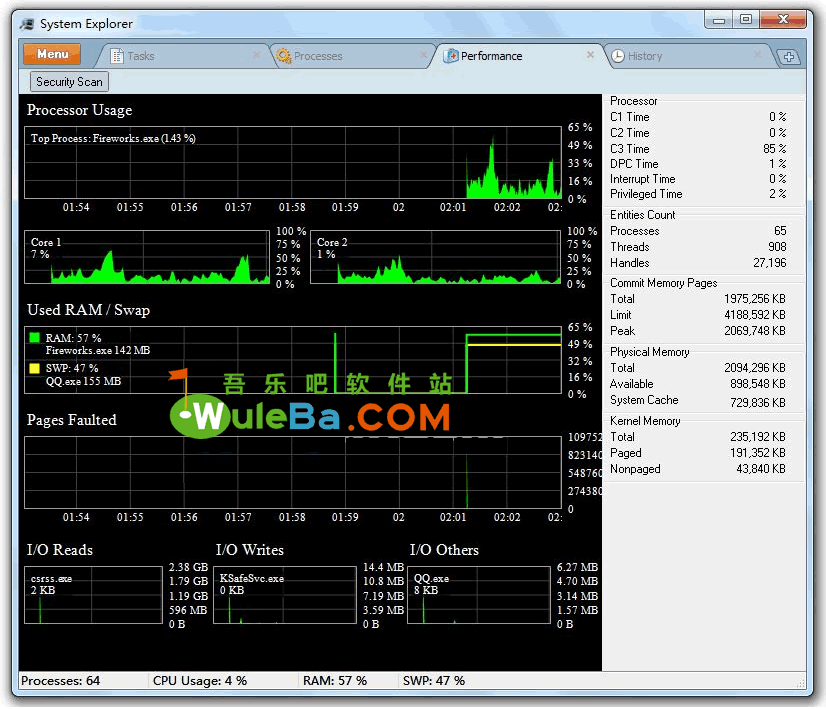
Task: Click "CPU Usage: 4 %" in the status bar
Action: click(x=200, y=681)
